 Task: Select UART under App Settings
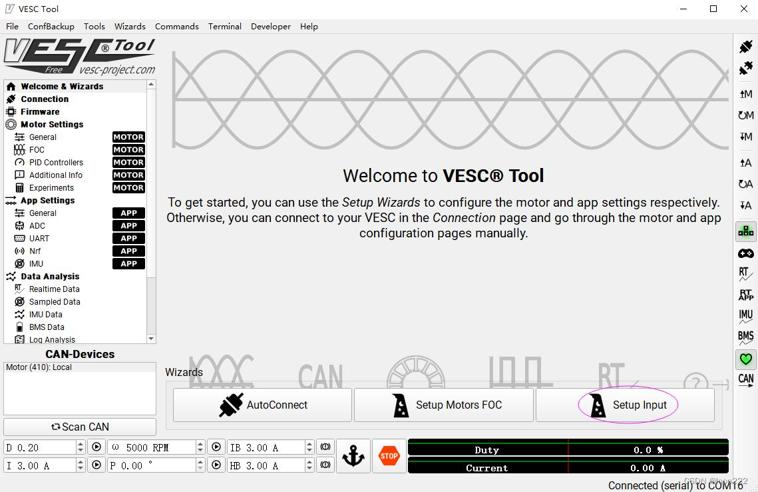point(75,238)
